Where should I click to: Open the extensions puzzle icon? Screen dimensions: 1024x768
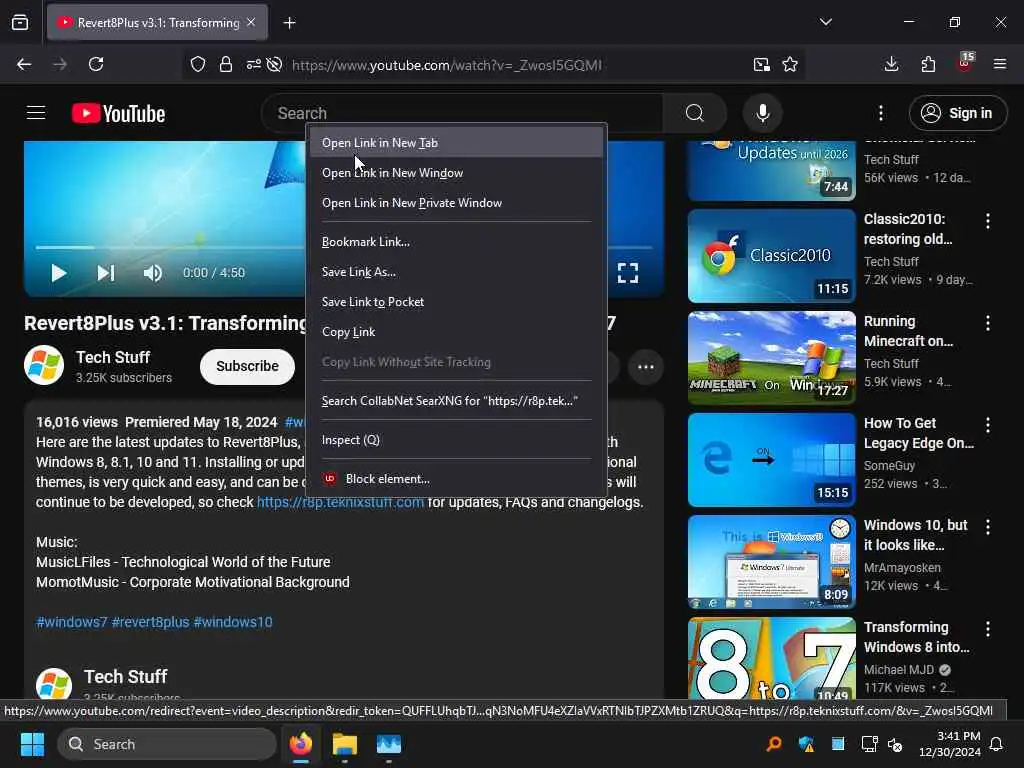tap(928, 64)
